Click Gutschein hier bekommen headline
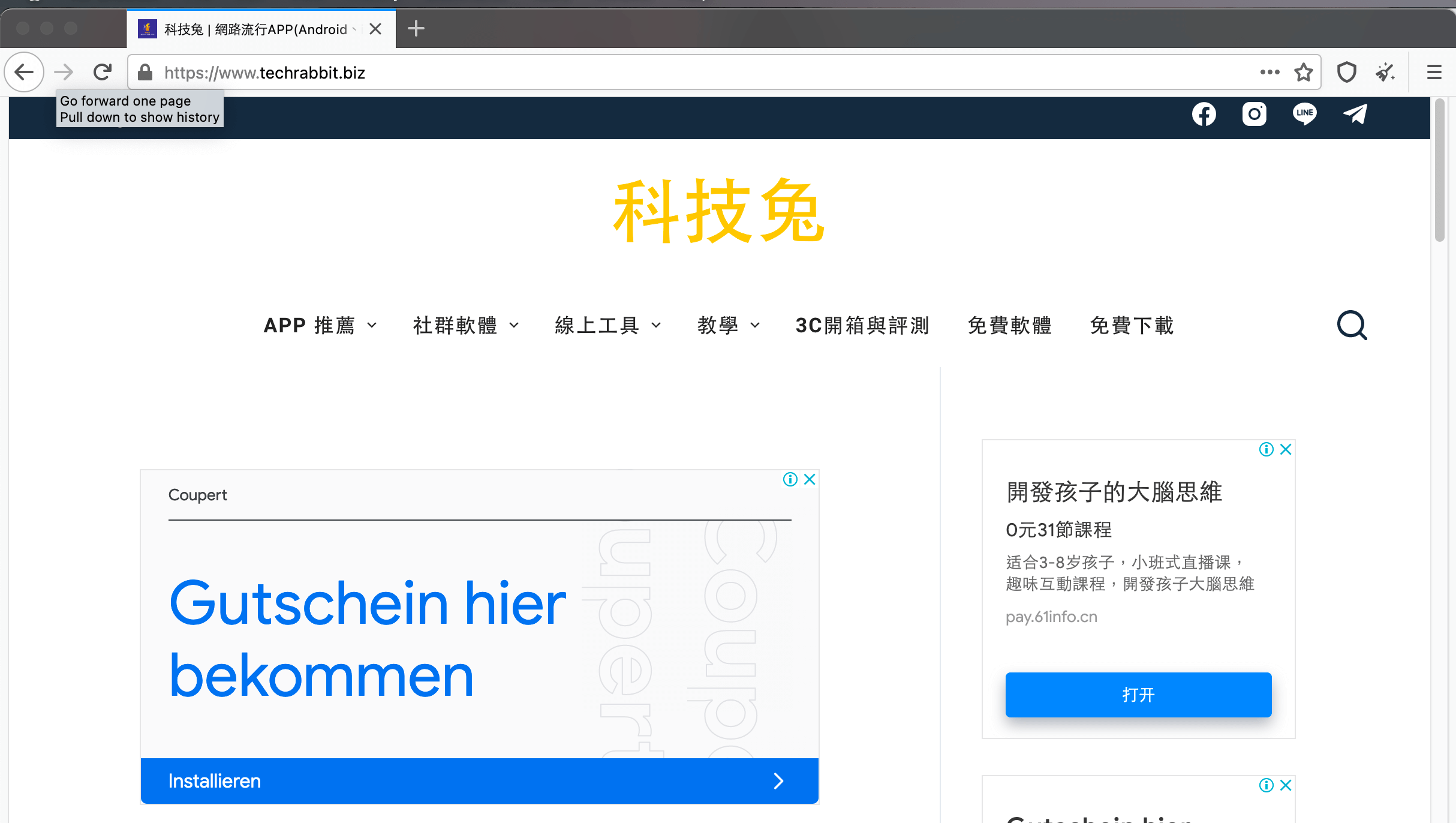Viewport: 1456px width, 823px height. (x=368, y=639)
